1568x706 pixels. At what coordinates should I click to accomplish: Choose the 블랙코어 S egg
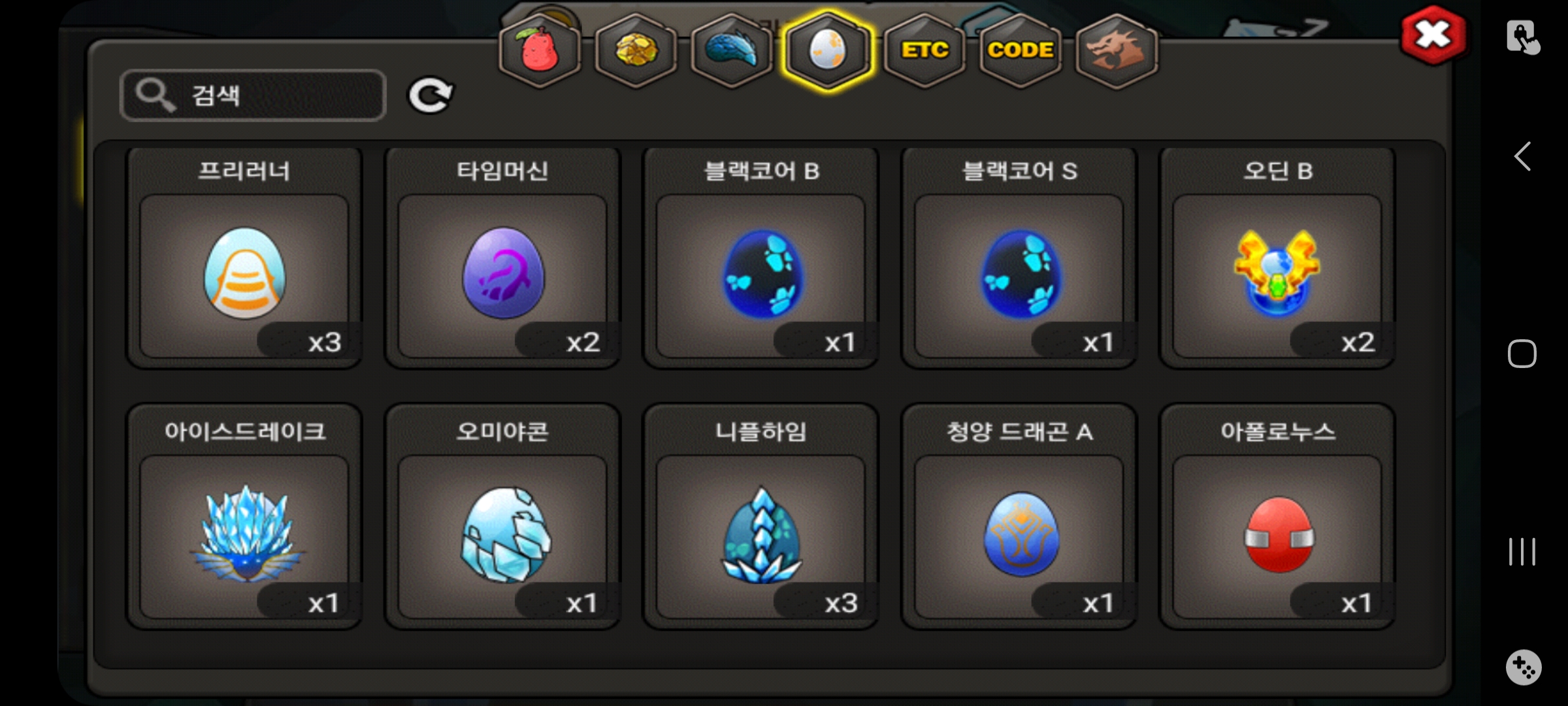point(1019,258)
